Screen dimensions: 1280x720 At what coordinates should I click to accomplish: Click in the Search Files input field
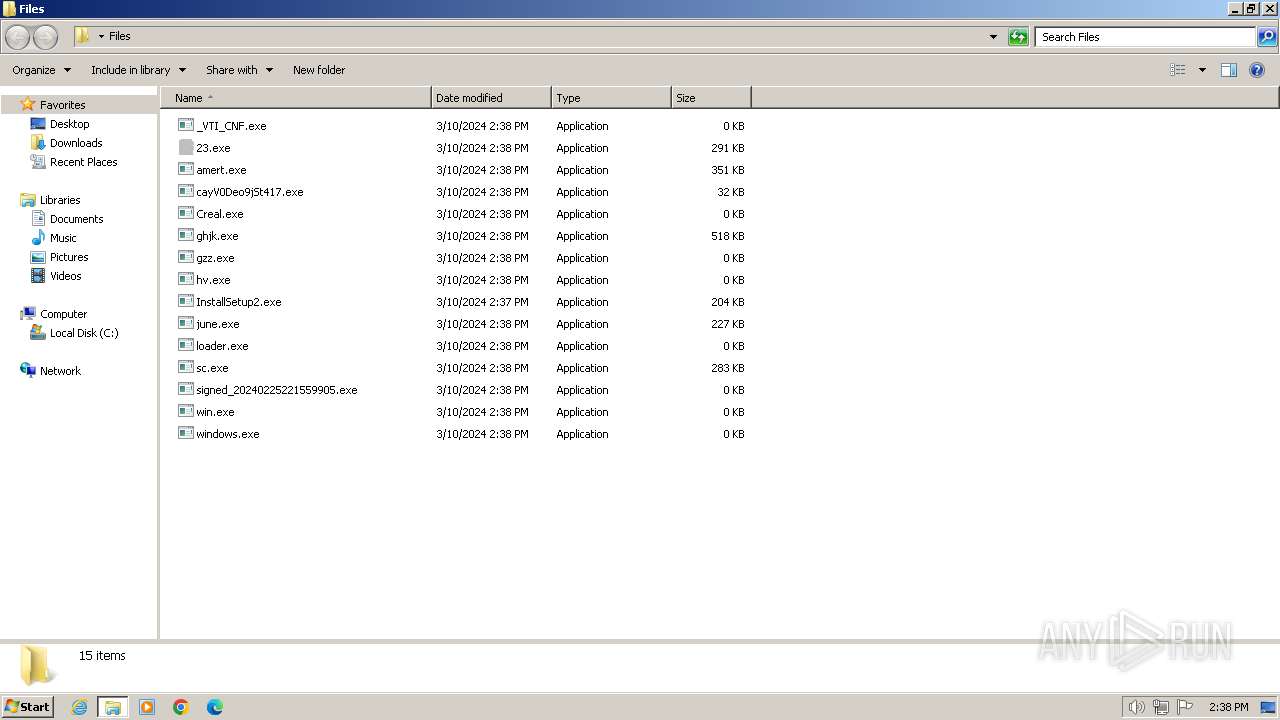(1145, 37)
